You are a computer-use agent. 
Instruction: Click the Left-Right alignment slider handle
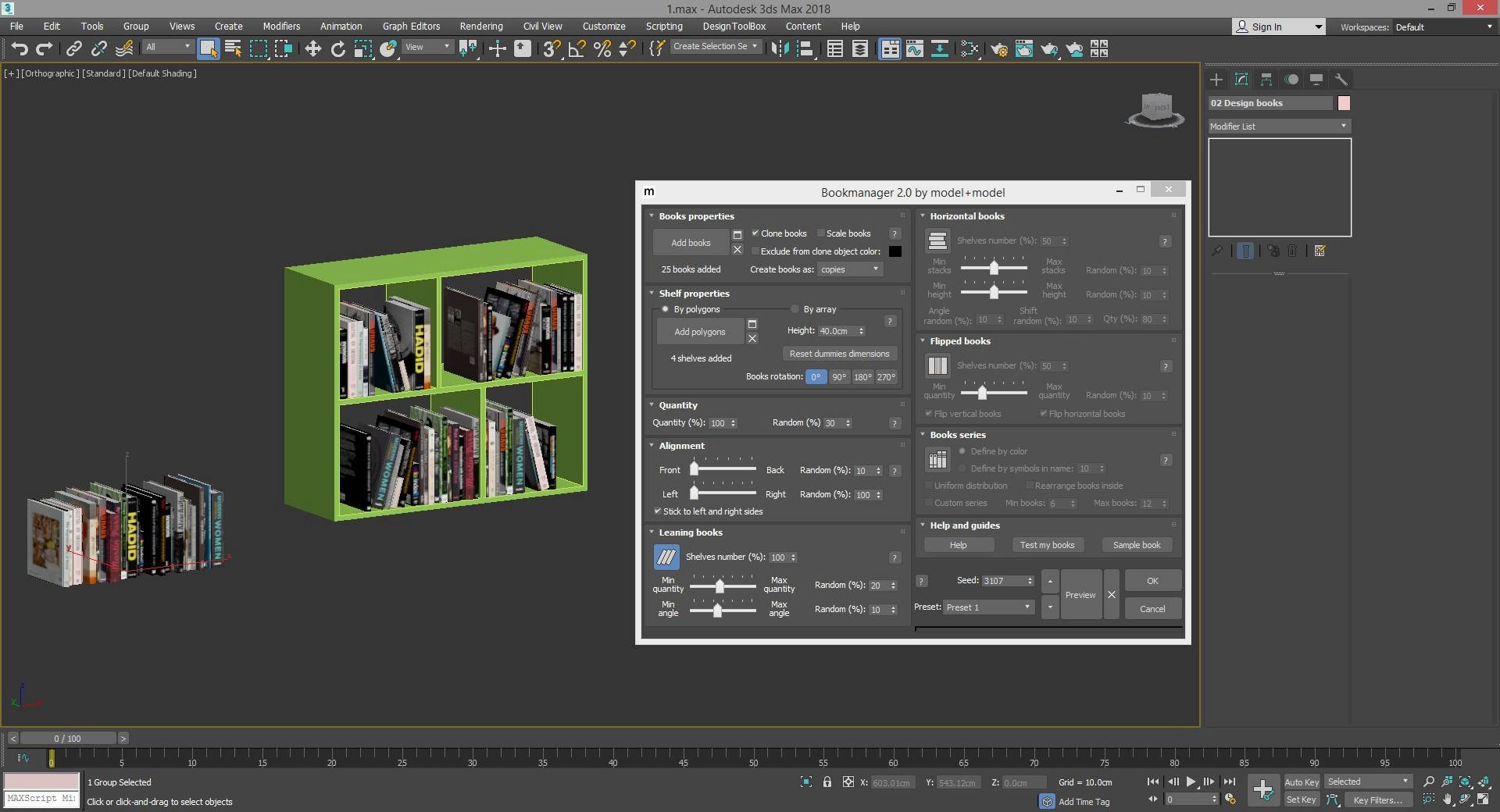click(694, 493)
